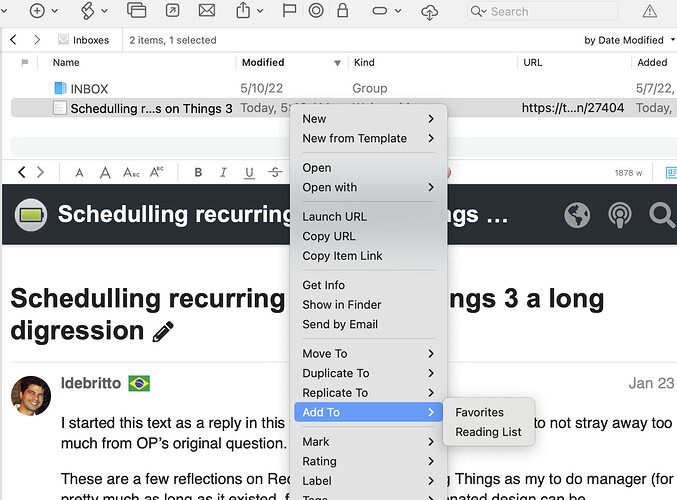Click the envelope email icon in toolbar
The image size is (677, 500).
point(207,11)
